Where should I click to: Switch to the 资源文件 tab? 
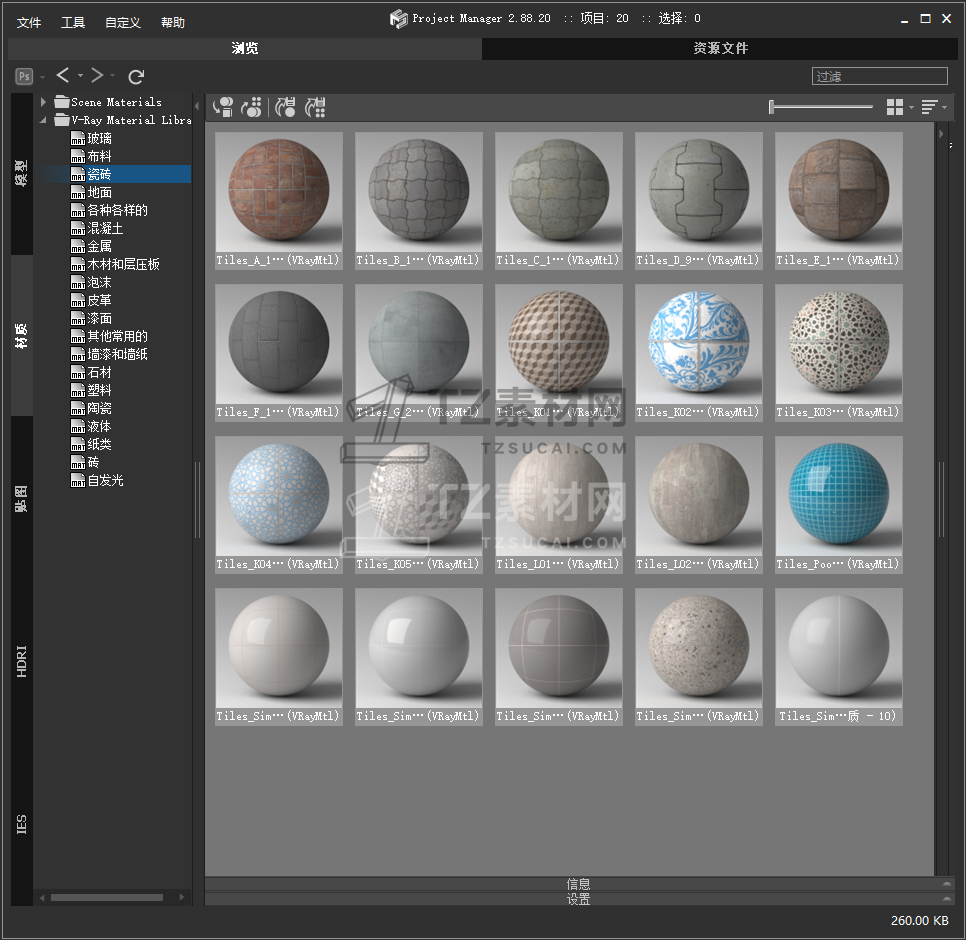[720, 48]
